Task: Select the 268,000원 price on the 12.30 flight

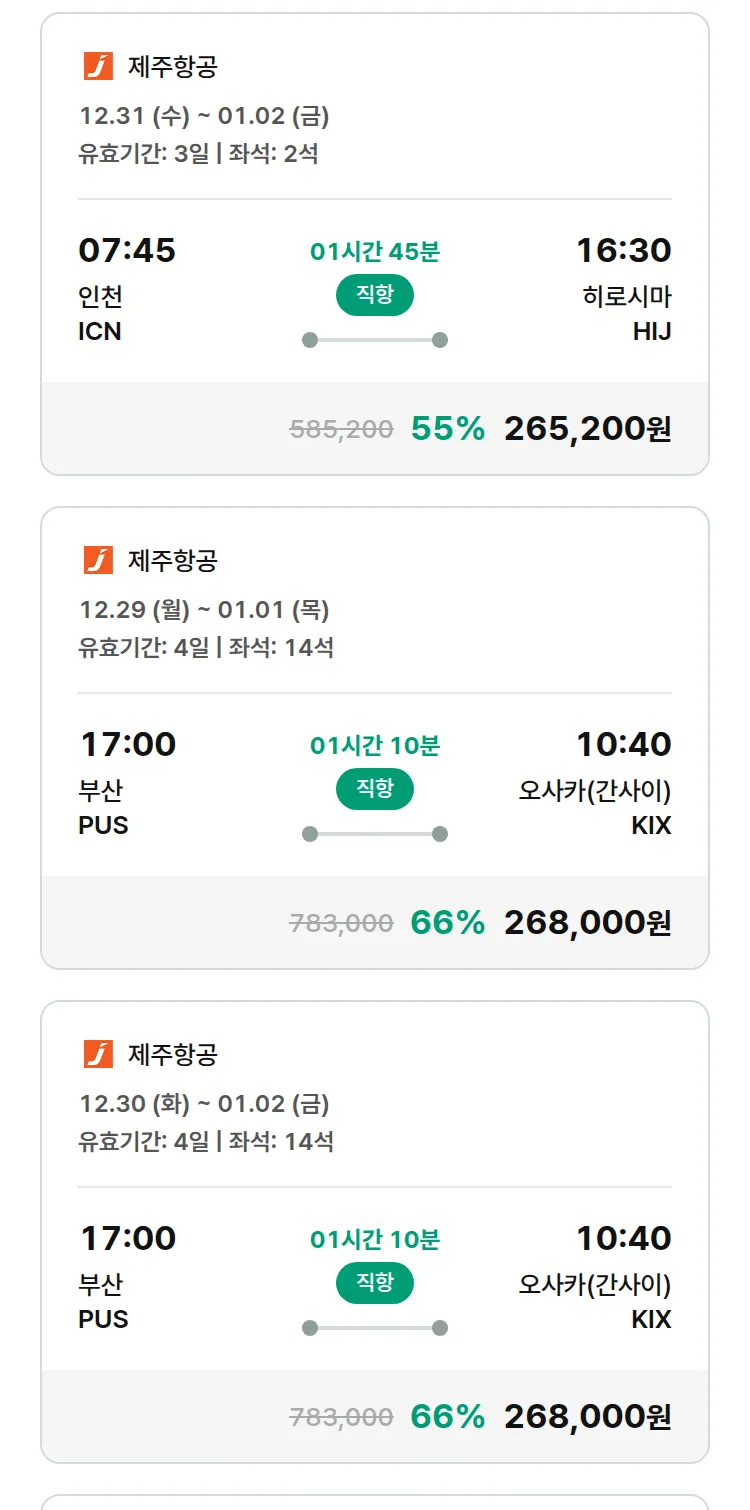Action: click(587, 1416)
